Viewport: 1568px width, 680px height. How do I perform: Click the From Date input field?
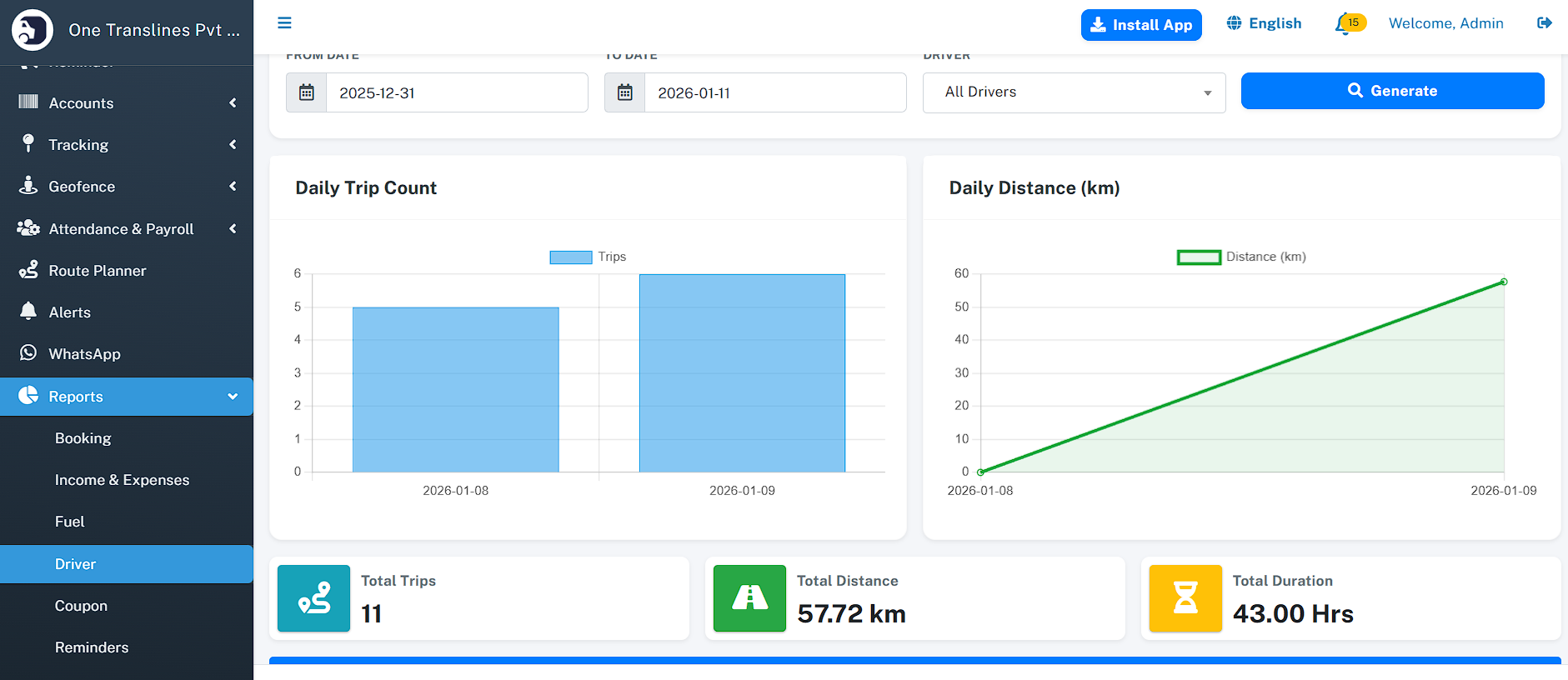click(457, 92)
